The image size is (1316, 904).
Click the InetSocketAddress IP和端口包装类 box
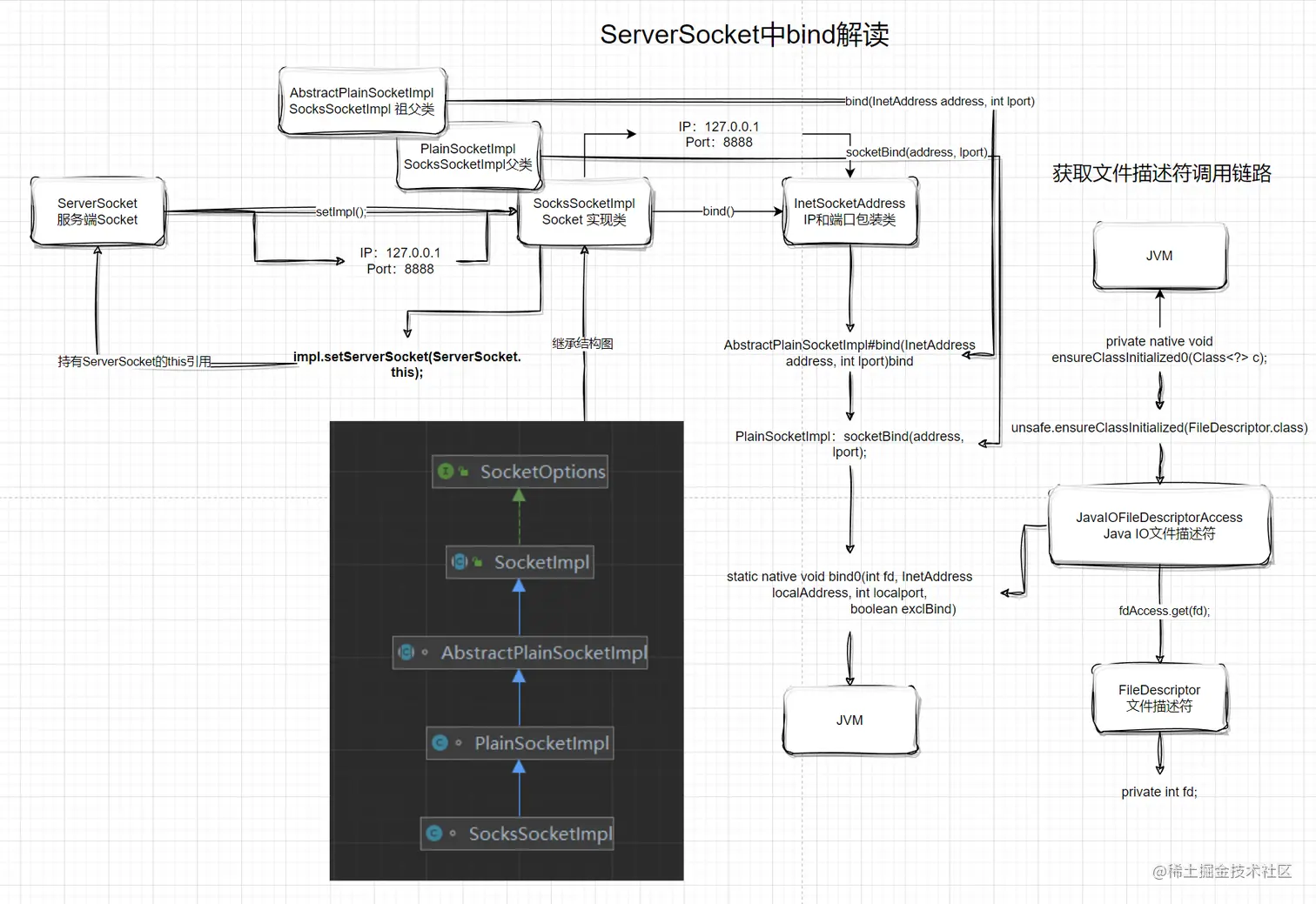849,211
